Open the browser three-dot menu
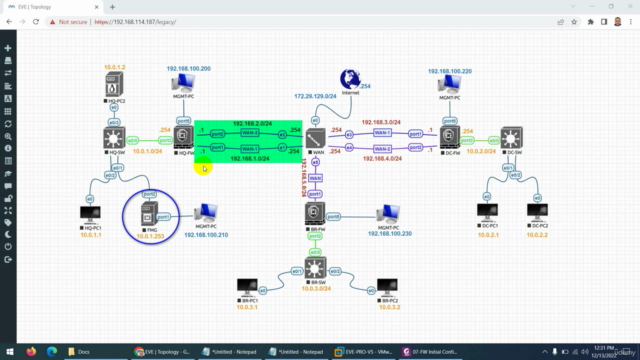This screenshot has width=640, height=360. [x=631, y=22]
